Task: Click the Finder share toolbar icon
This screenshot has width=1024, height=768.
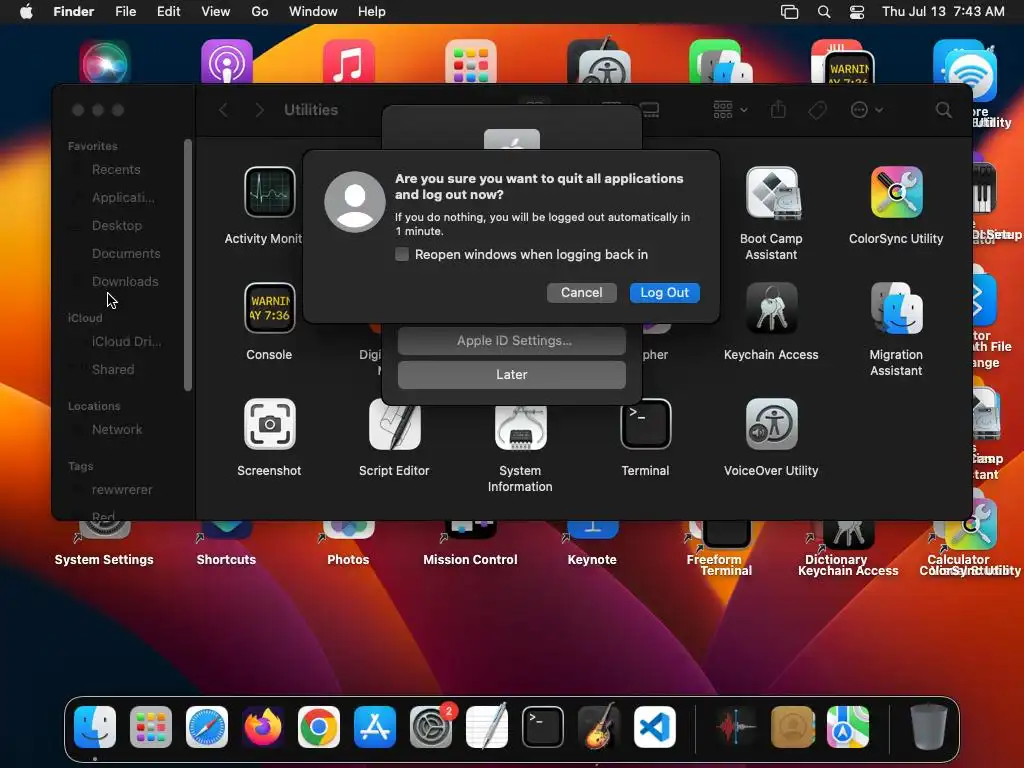Action: pos(778,109)
